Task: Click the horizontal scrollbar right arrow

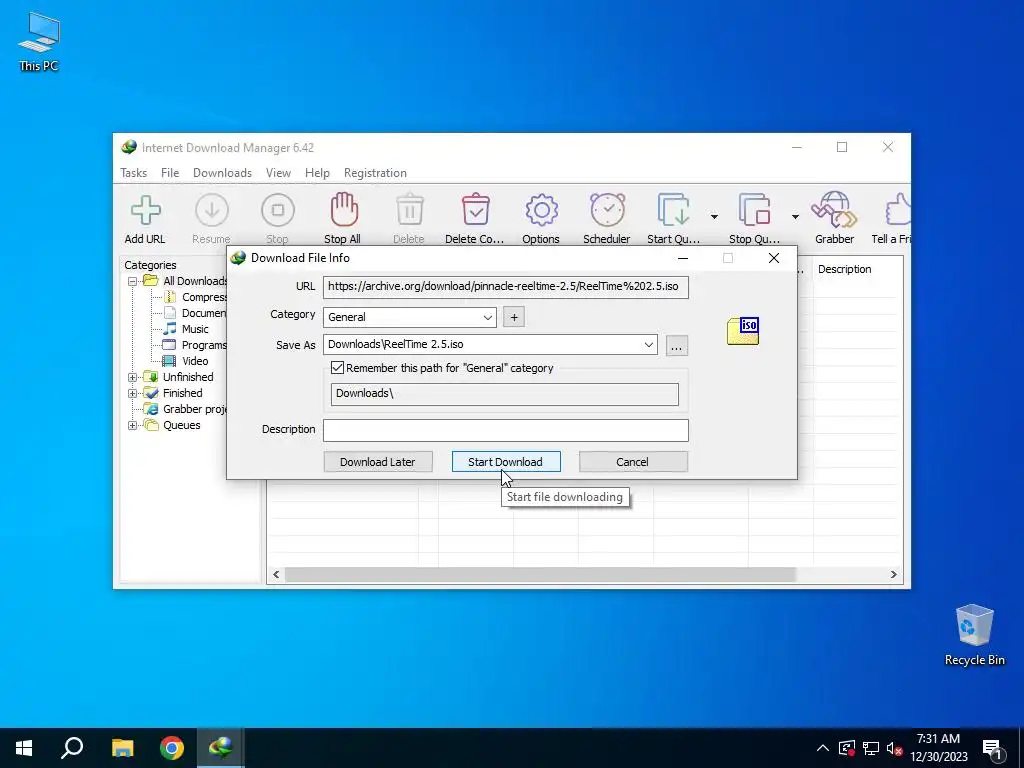Action: pos(893,574)
